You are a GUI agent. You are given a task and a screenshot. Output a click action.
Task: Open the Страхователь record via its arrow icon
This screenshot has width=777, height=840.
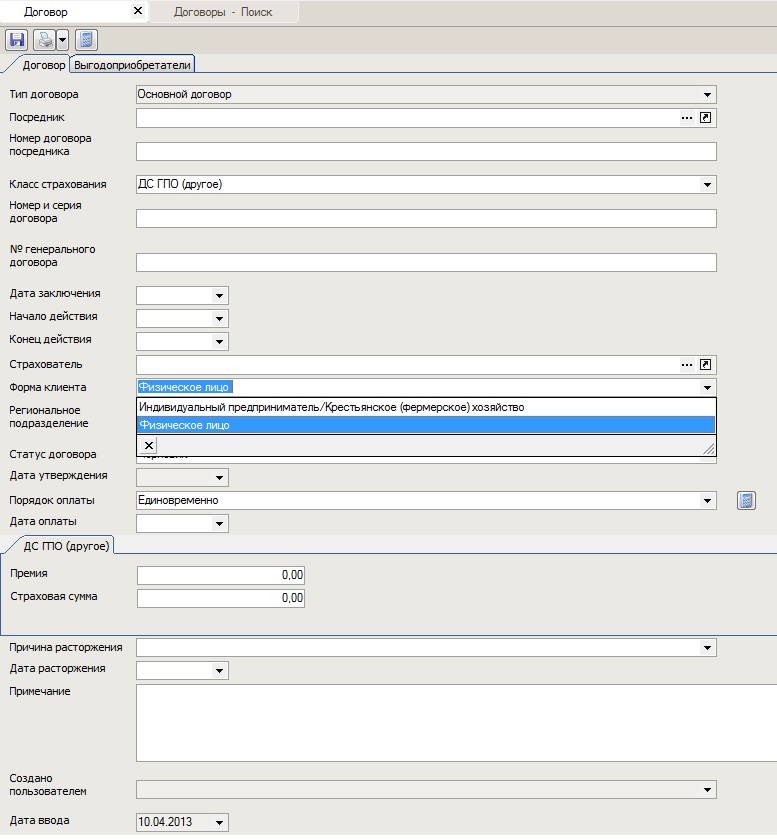click(x=706, y=365)
